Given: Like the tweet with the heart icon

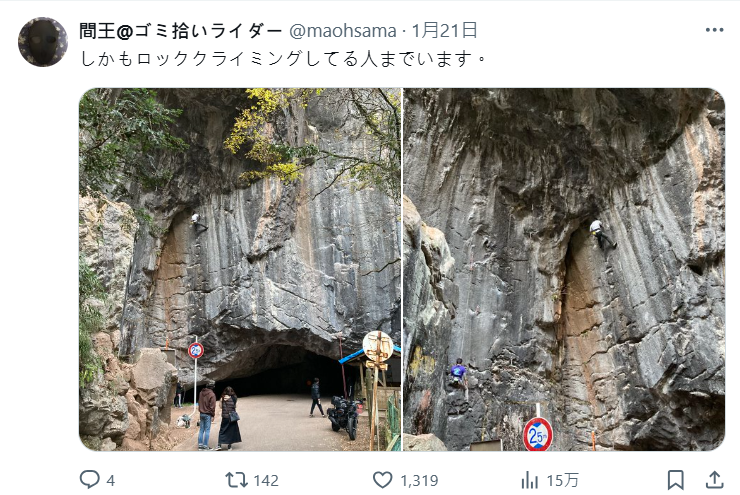Looking at the screenshot, I should [x=382, y=480].
